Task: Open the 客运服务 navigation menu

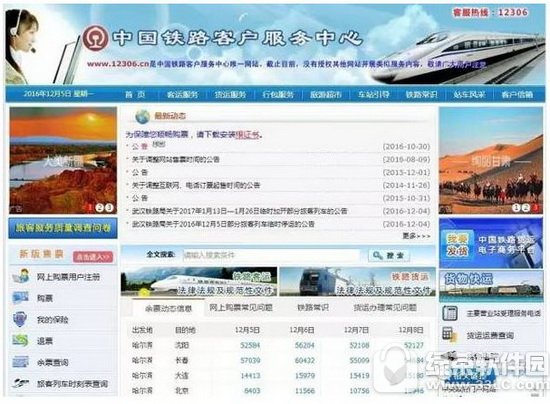Action: tap(182, 94)
